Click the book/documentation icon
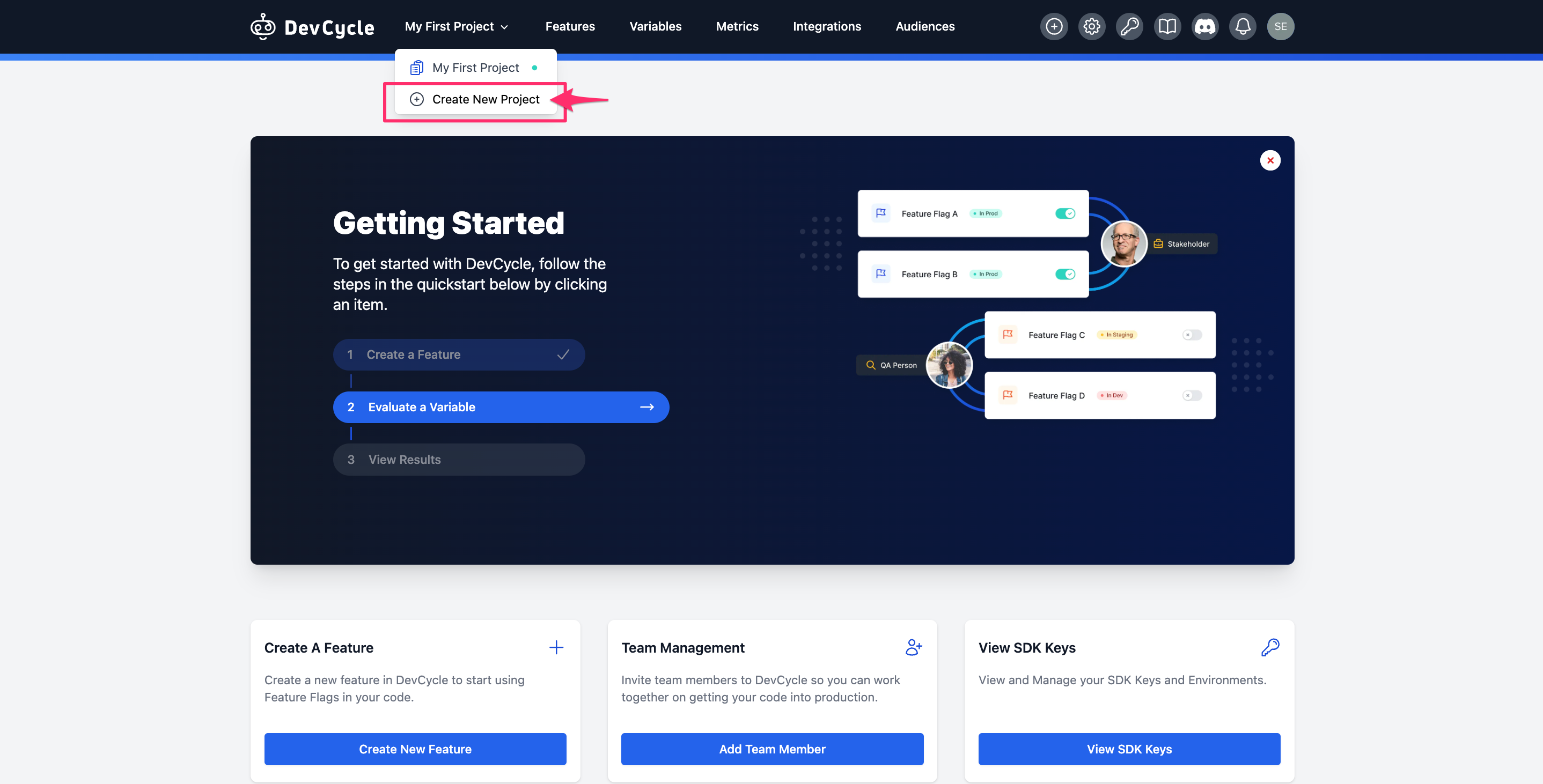 point(1166,27)
